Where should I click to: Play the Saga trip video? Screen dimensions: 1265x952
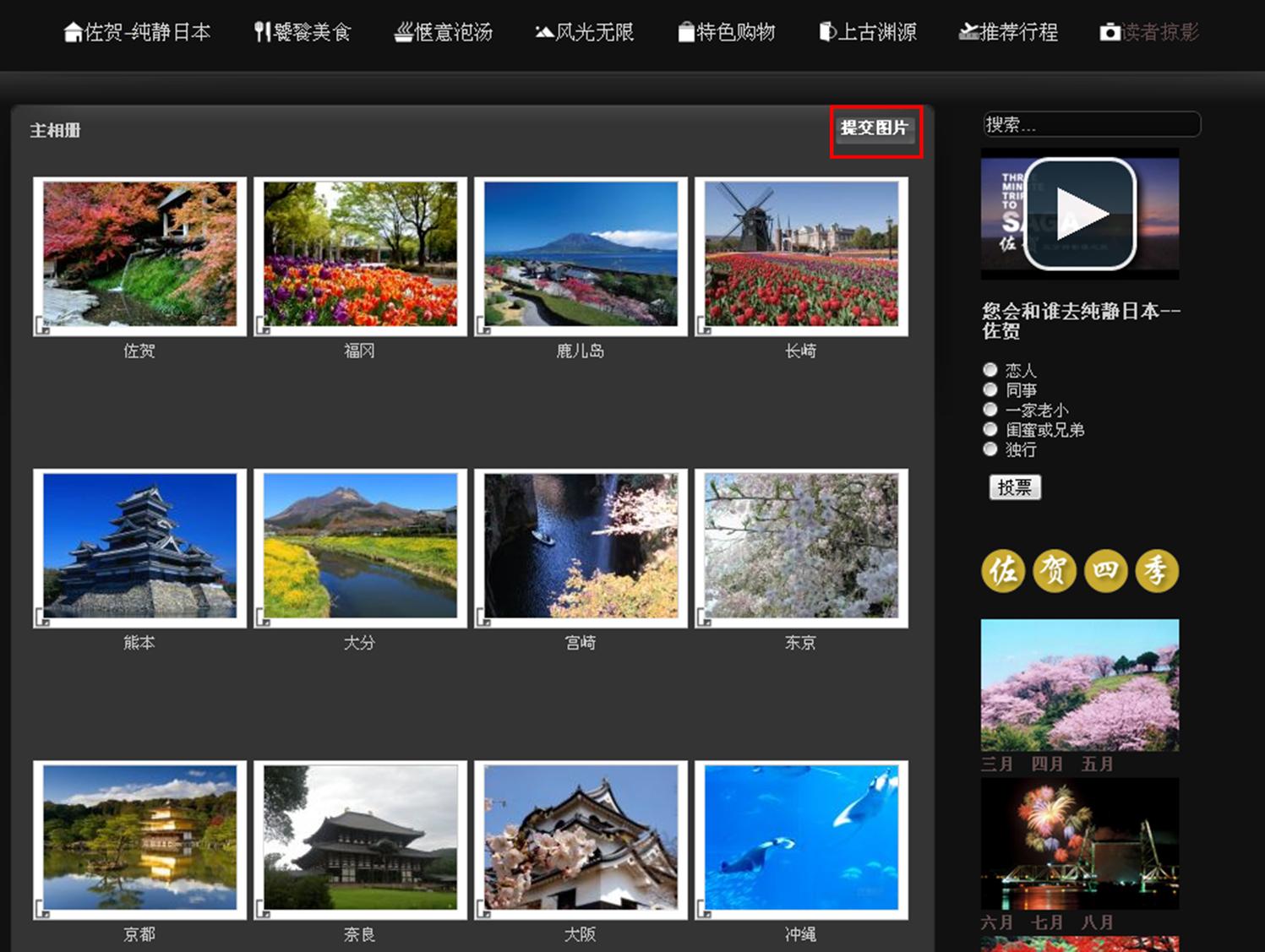click(x=1080, y=215)
